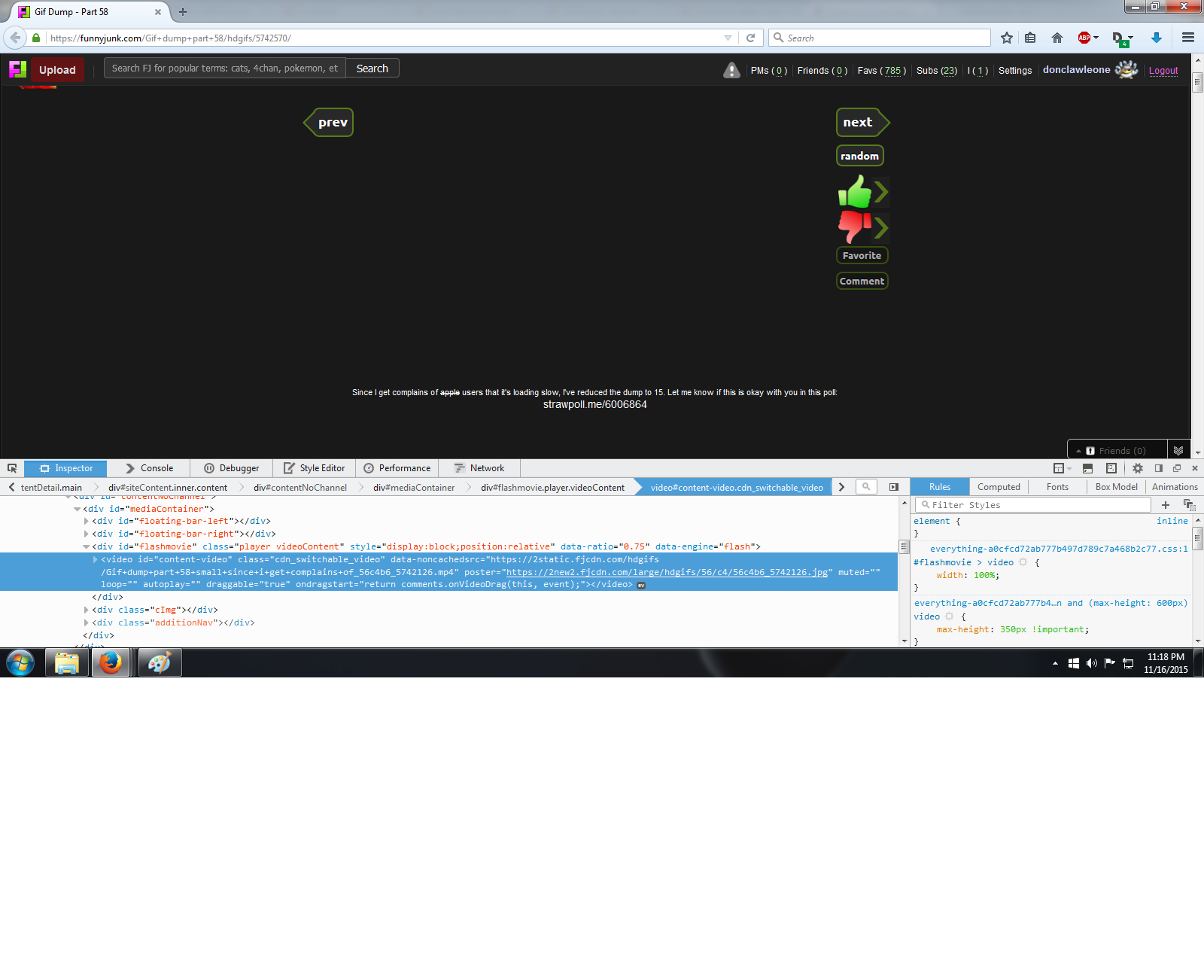
Task: Toggle the split console button
Action: [x=1087, y=468]
